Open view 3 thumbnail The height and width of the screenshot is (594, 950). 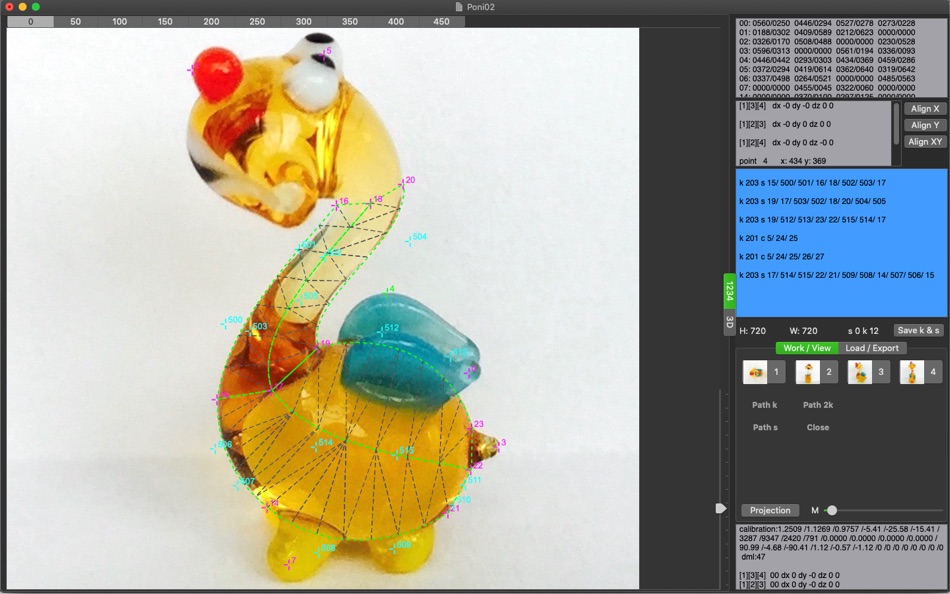[869, 372]
